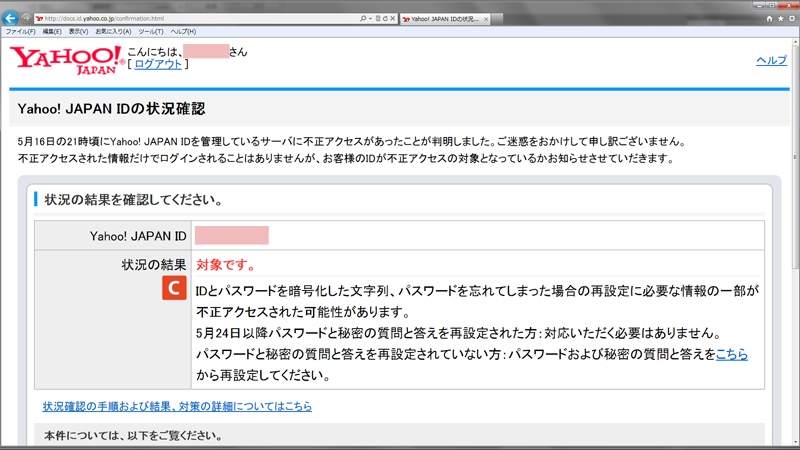Open browser Tools gear icon
This screenshot has height=450, width=800.
coord(792,18)
